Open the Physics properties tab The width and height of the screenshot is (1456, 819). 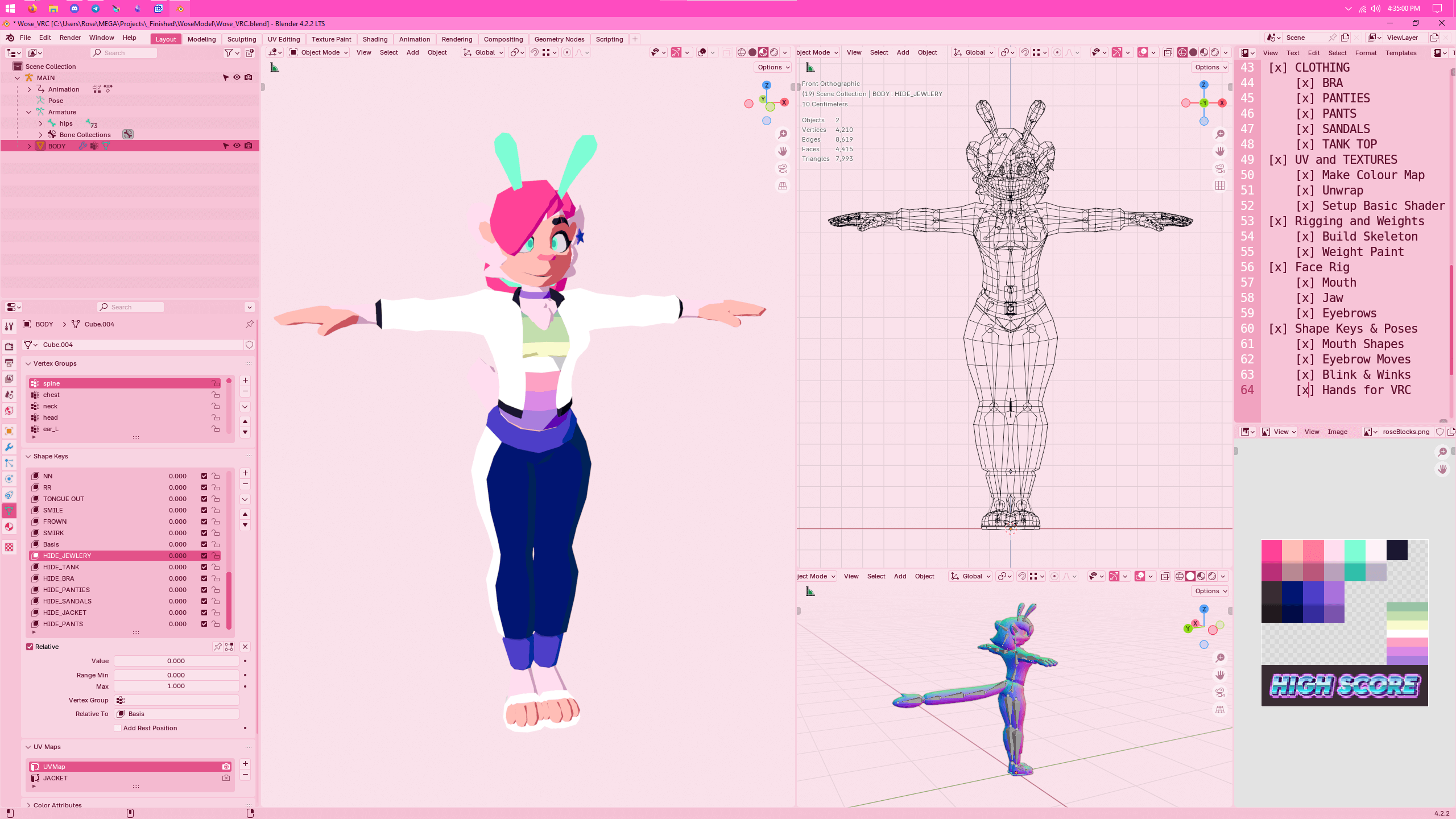pos(9,479)
